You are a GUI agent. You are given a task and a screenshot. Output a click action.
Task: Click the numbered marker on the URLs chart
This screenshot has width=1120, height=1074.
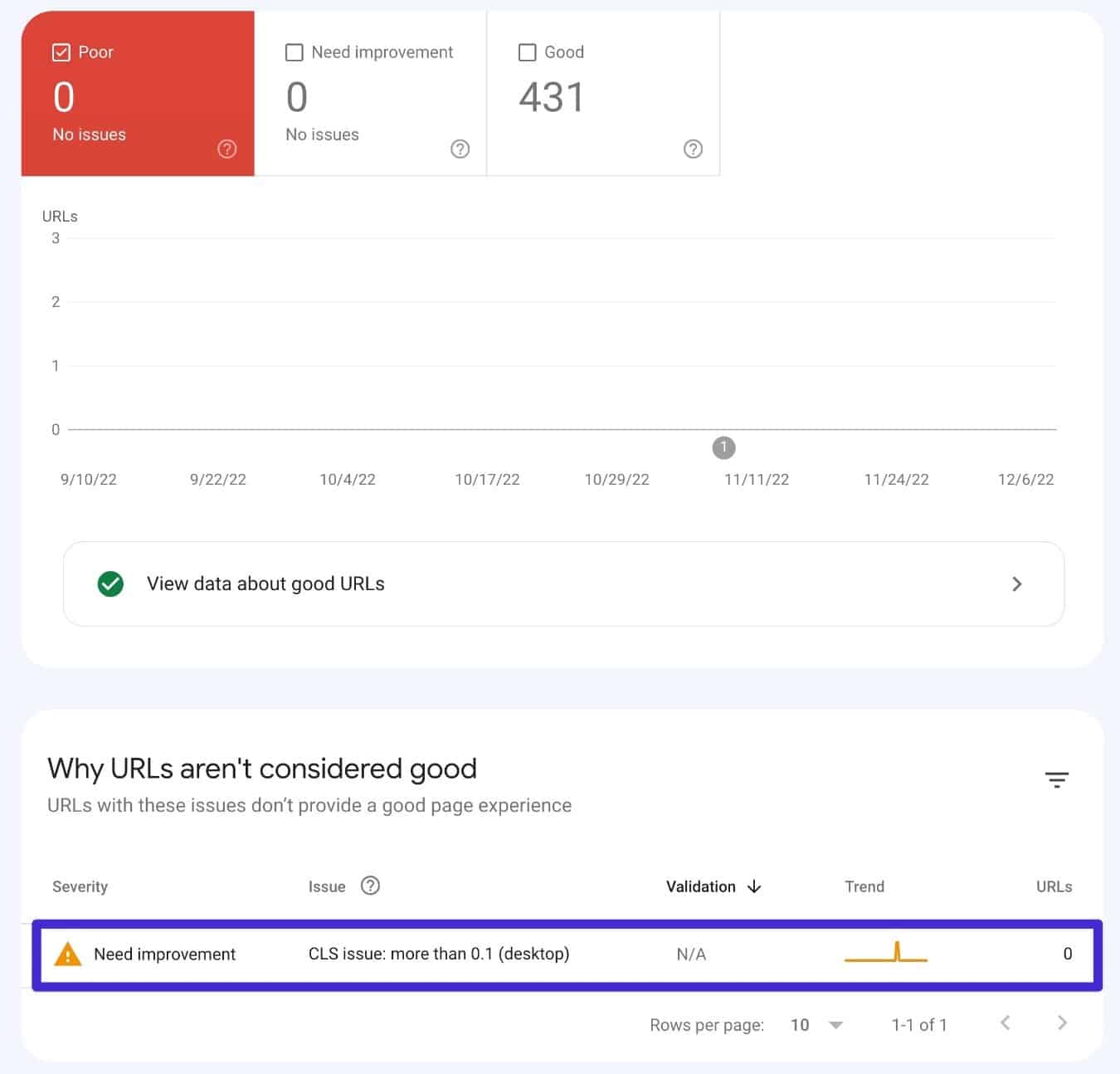point(723,448)
